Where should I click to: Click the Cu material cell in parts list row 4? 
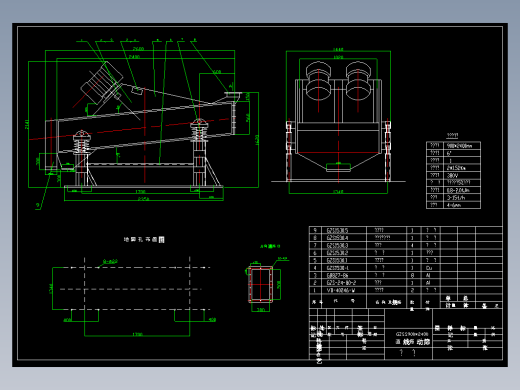point(429,268)
